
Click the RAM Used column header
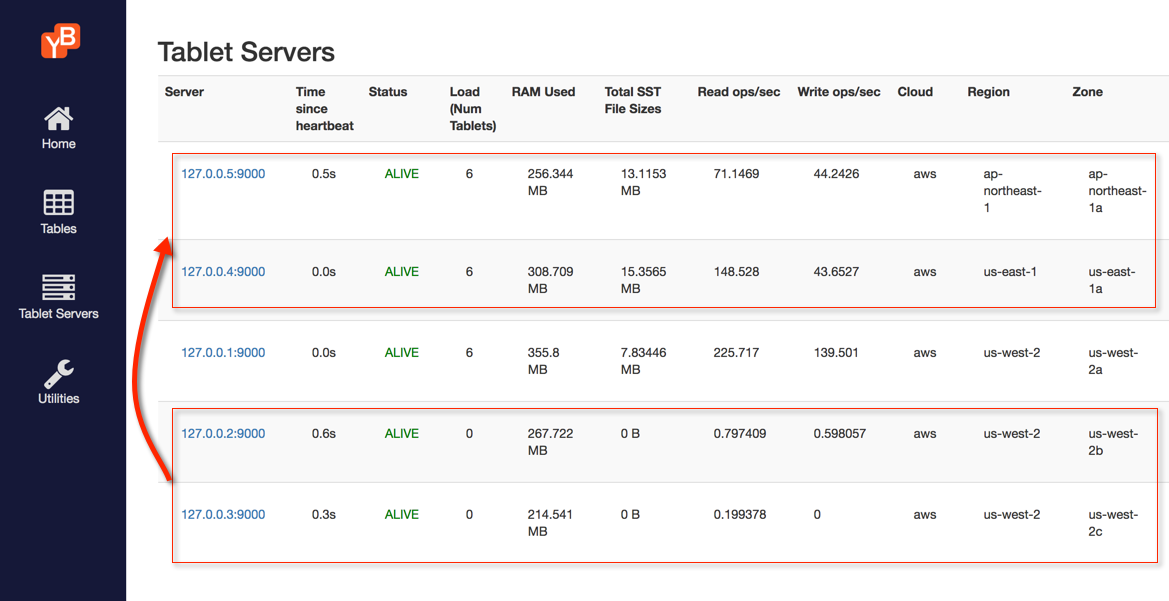543,92
